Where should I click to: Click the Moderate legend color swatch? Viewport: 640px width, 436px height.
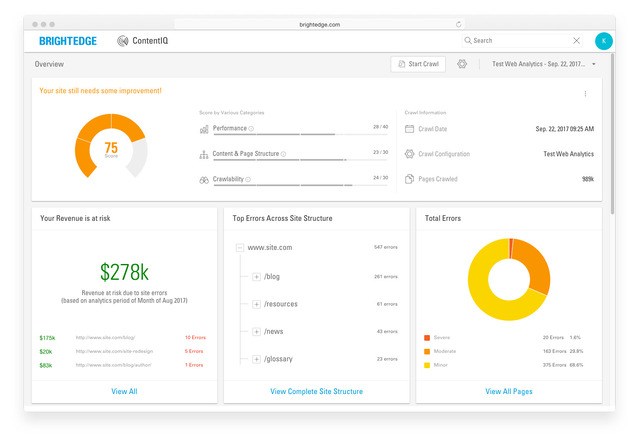(x=427, y=351)
